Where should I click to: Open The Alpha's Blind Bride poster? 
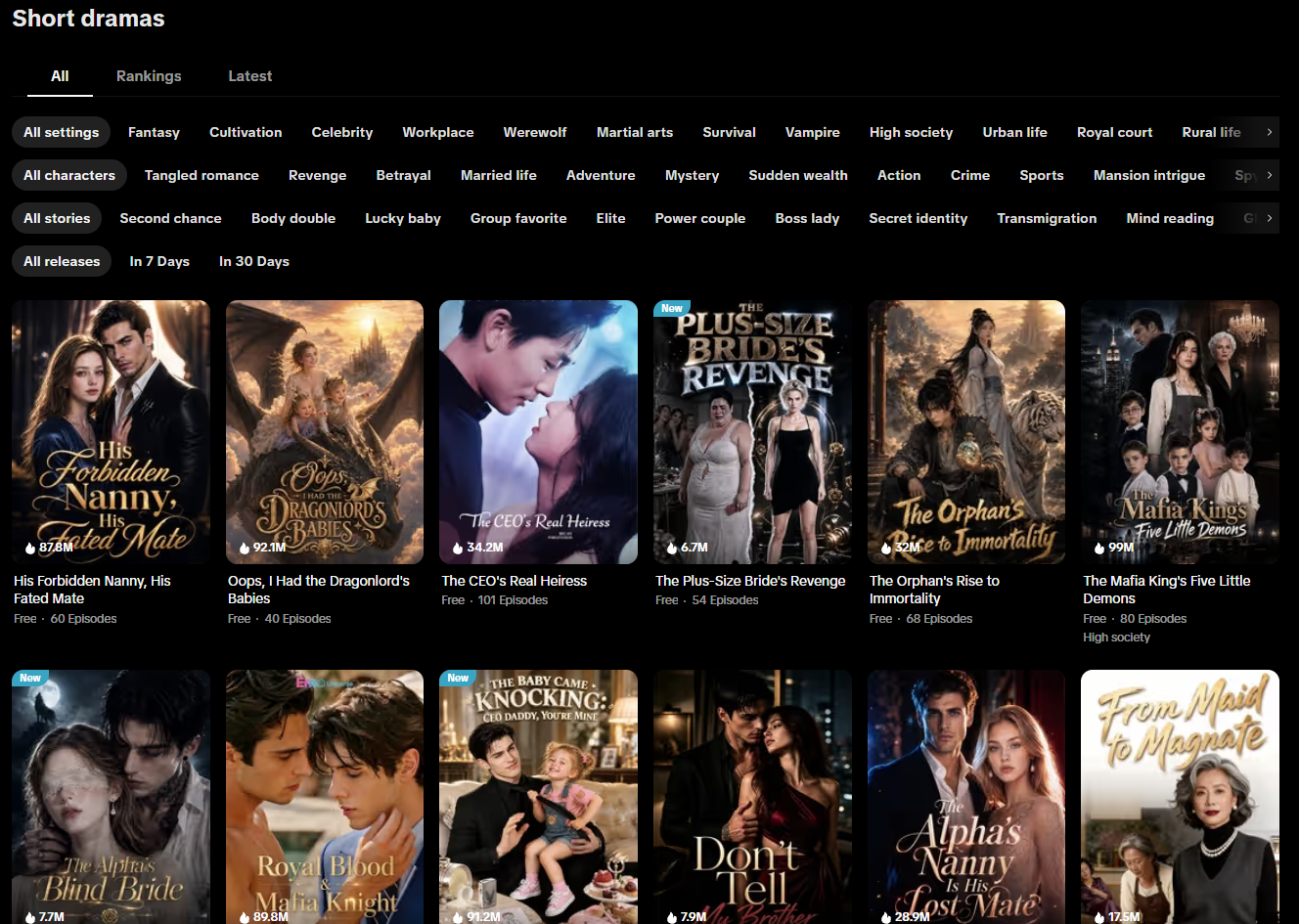tap(111, 797)
